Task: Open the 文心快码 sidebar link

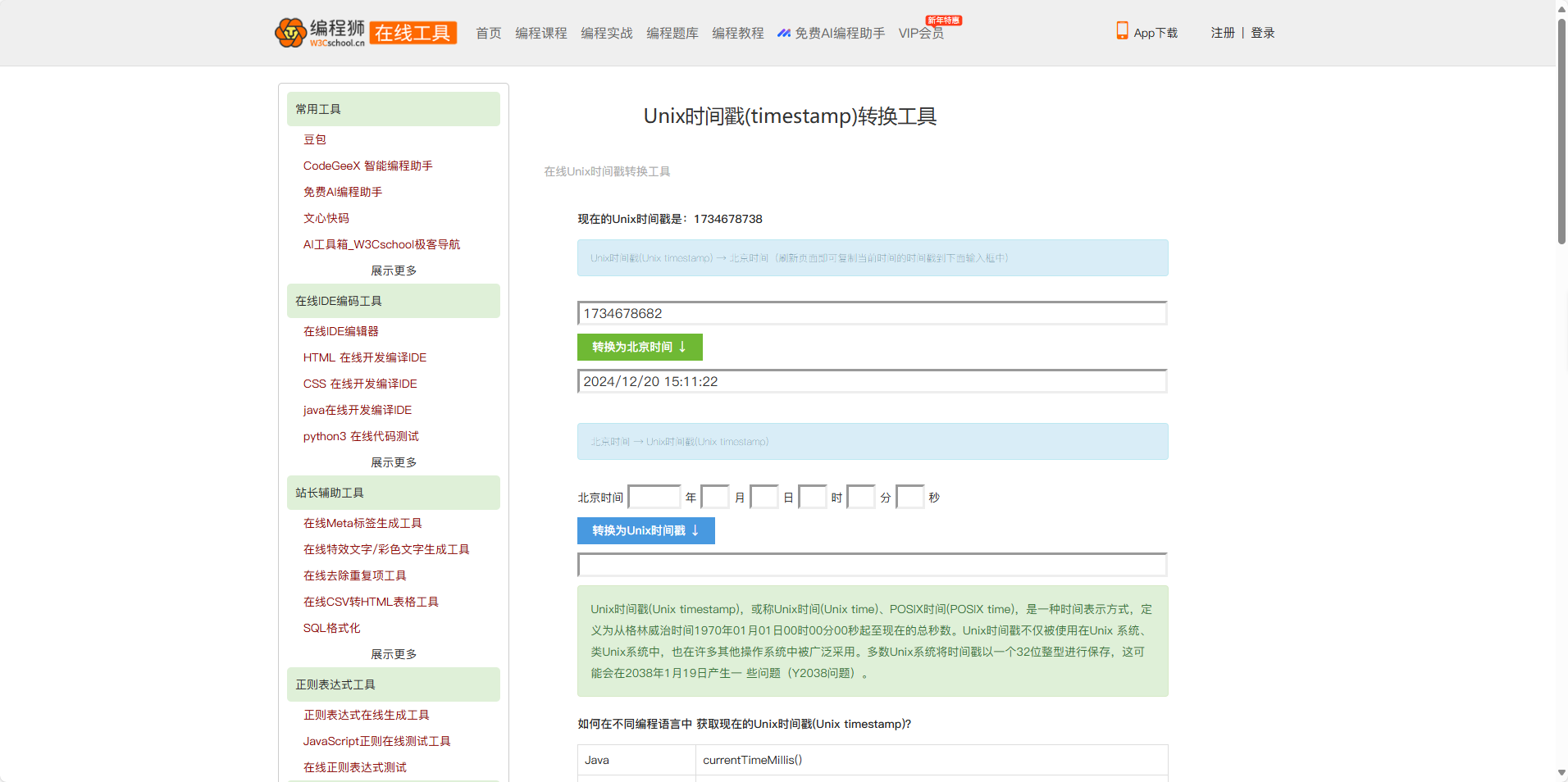Action: [326, 218]
